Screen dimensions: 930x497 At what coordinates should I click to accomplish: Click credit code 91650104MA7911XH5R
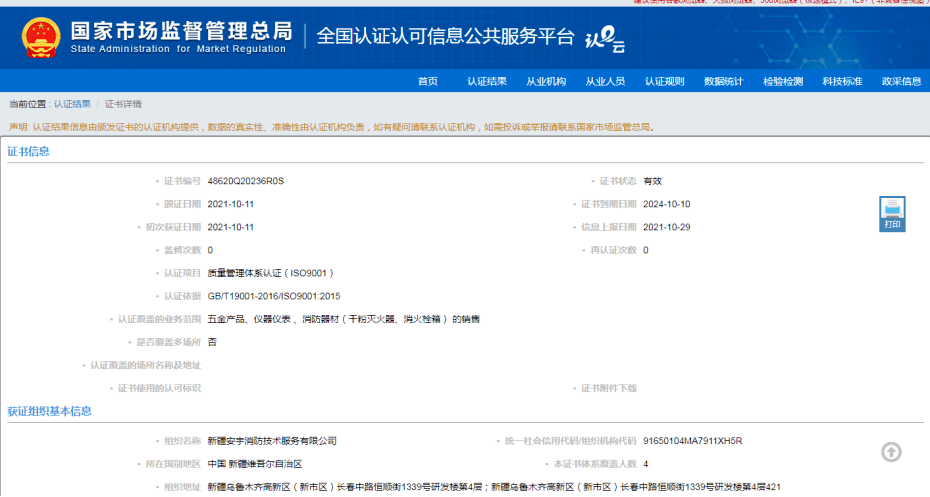point(693,441)
